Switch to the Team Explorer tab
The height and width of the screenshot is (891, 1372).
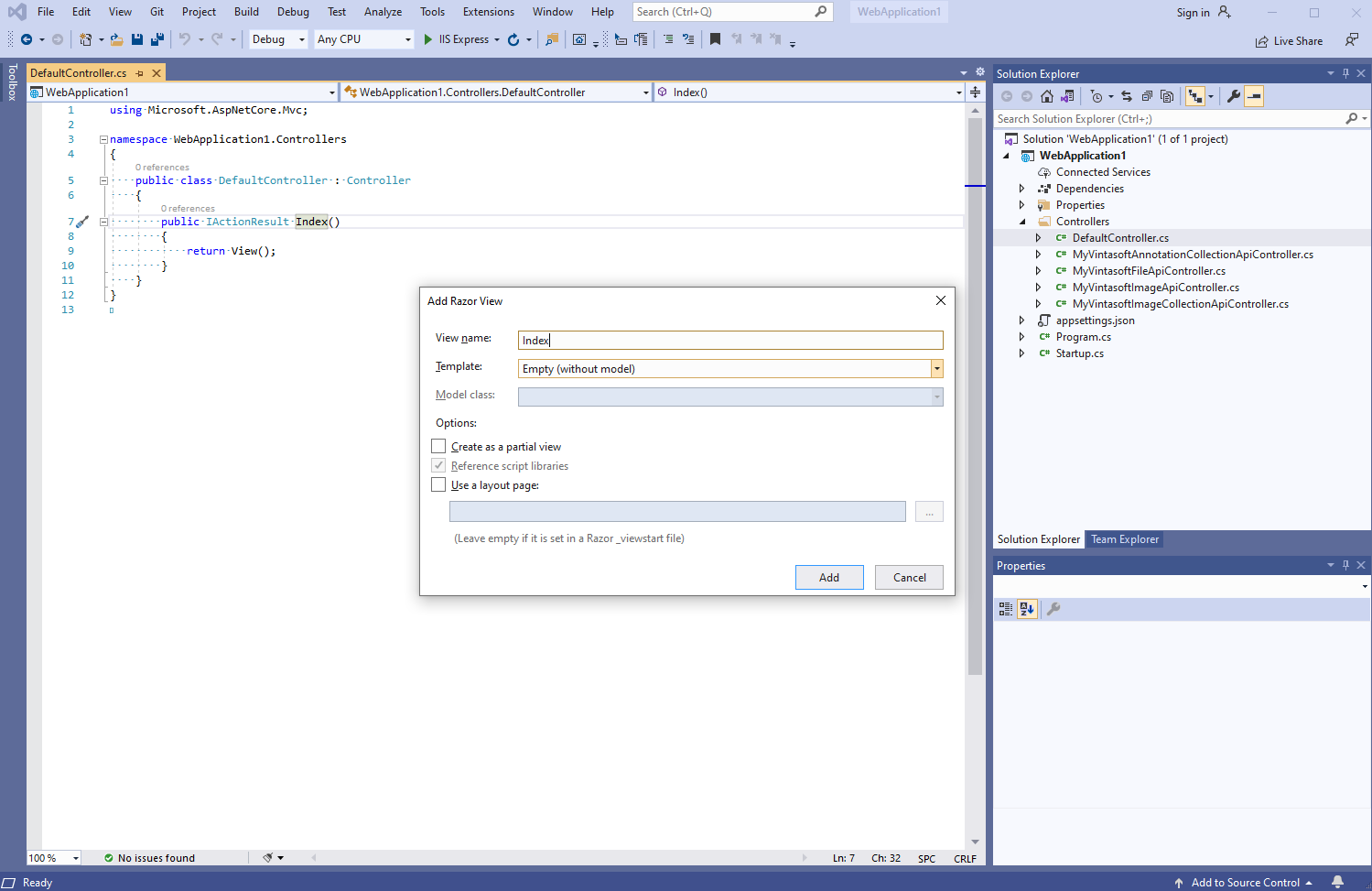(1124, 539)
